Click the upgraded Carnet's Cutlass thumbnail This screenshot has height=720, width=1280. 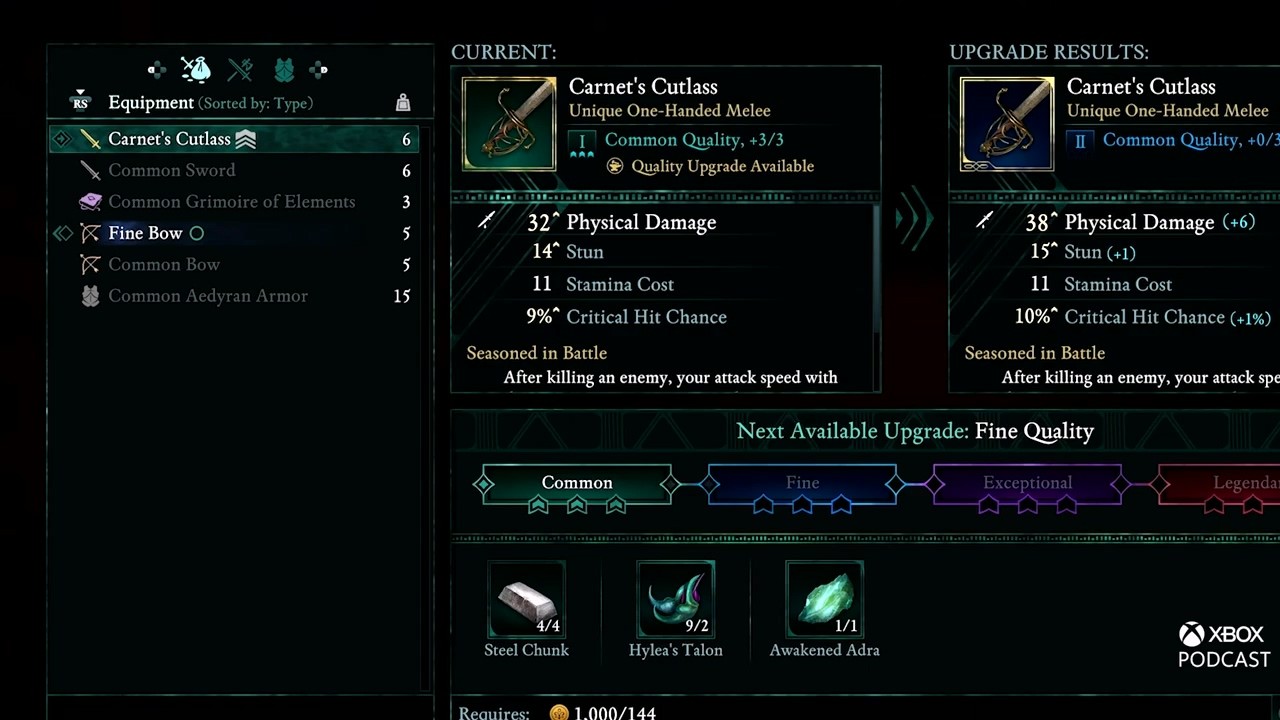click(x=1007, y=124)
